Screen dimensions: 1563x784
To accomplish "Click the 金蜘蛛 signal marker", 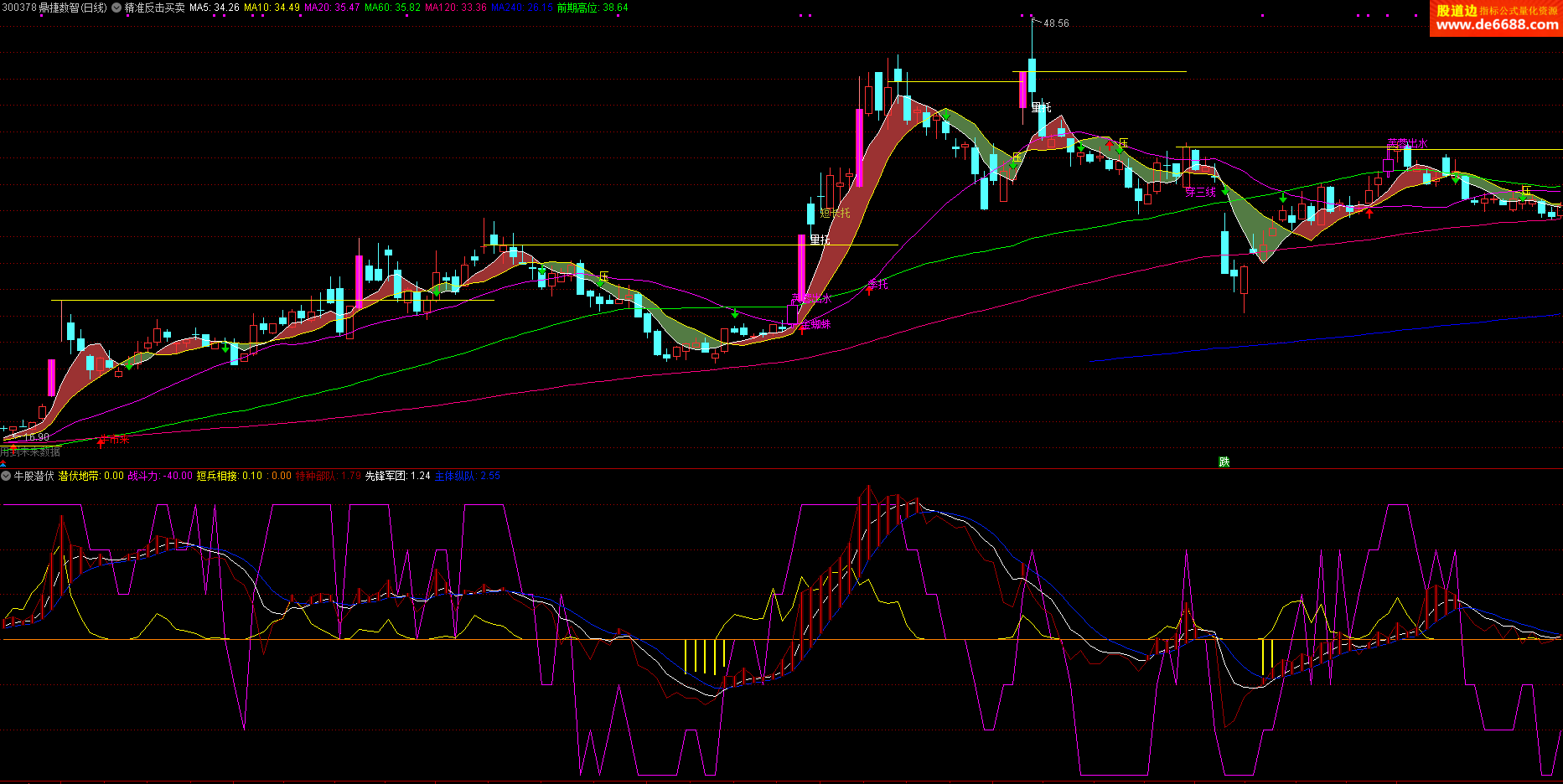I will [815, 324].
